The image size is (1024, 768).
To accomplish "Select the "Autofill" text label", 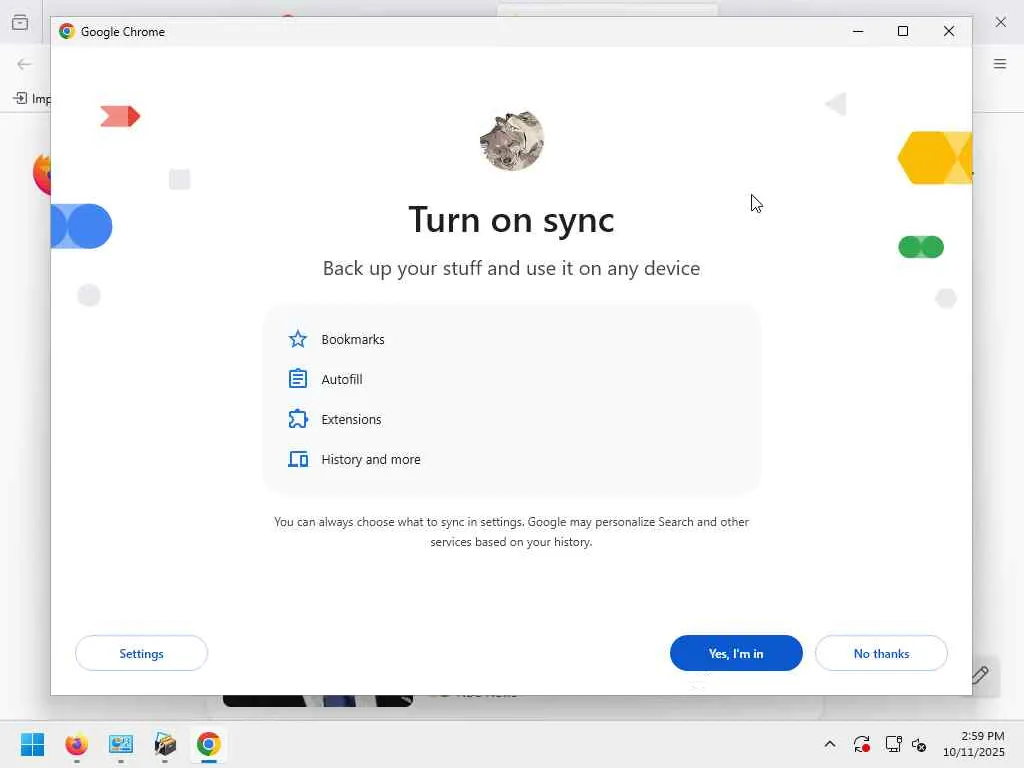I will coord(342,379).
